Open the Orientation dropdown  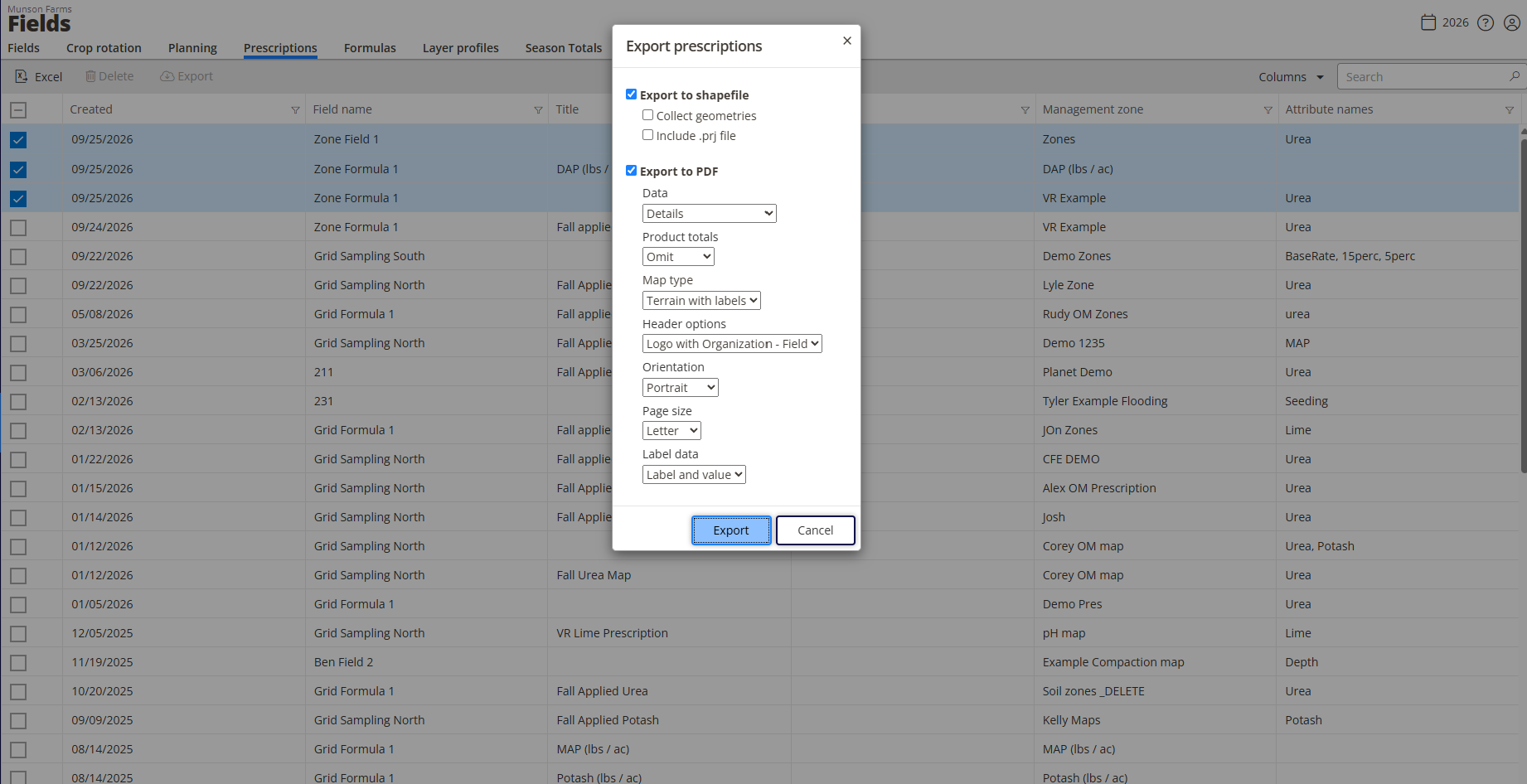pos(681,388)
